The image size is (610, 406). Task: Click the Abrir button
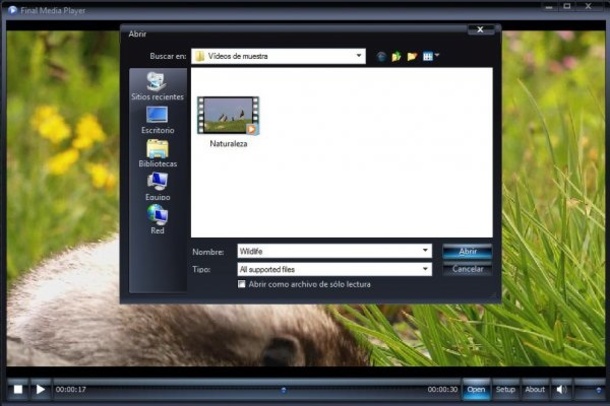(x=467, y=251)
